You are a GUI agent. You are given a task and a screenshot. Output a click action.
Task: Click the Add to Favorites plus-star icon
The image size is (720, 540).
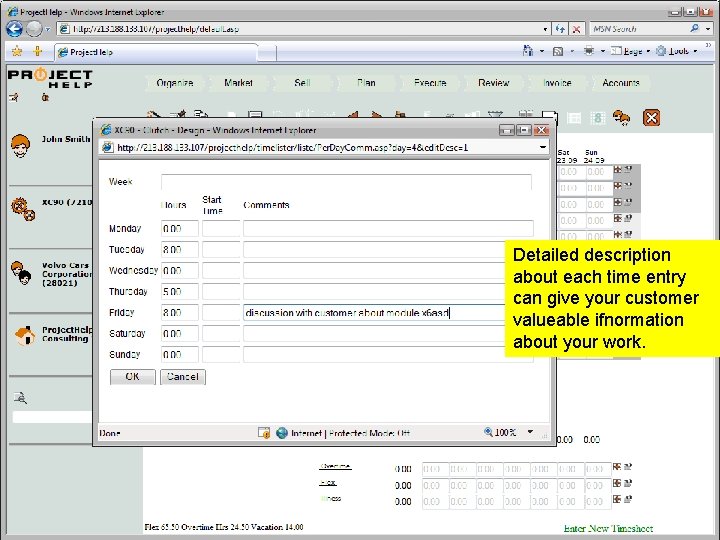38,51
